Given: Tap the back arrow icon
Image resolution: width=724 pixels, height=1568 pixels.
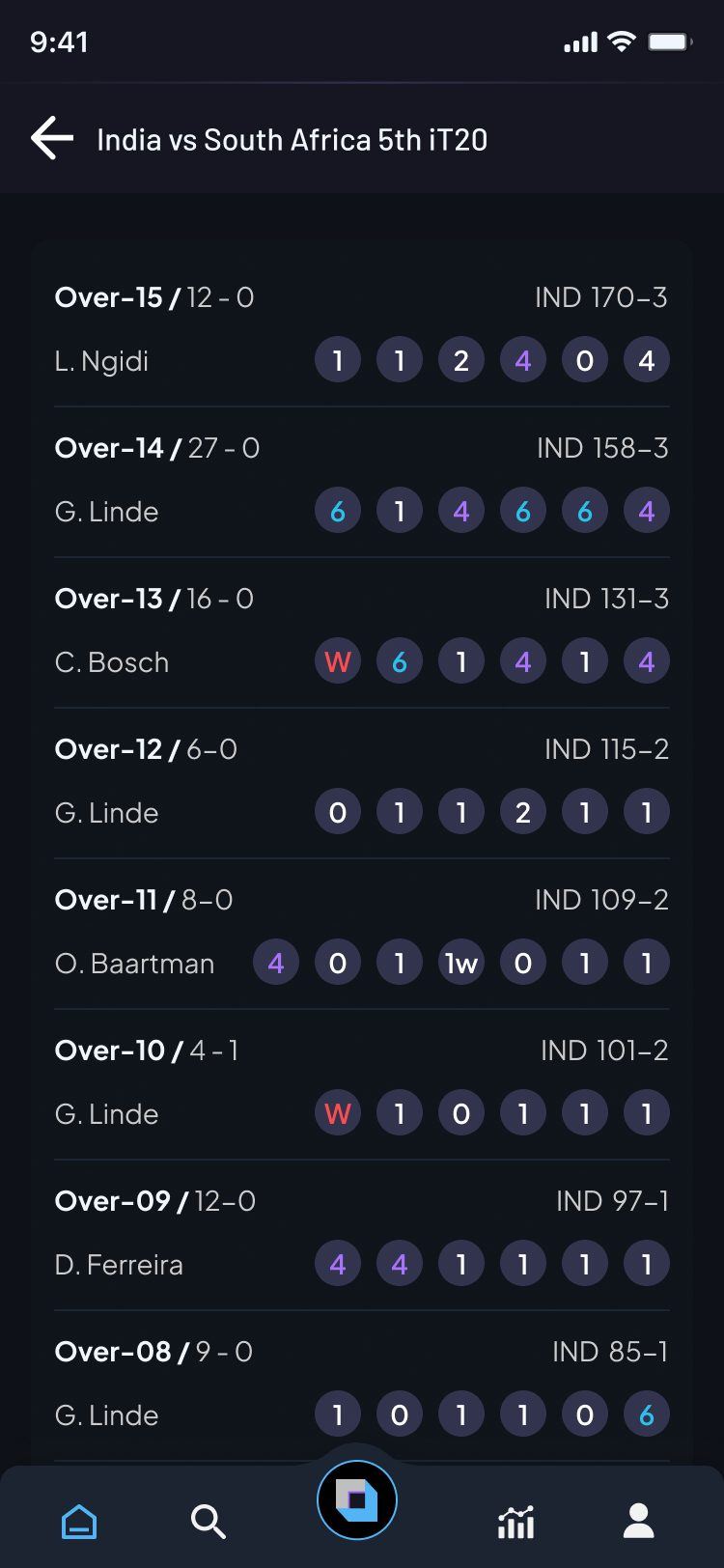Looking at the screenshot, I should coord(52,138).
